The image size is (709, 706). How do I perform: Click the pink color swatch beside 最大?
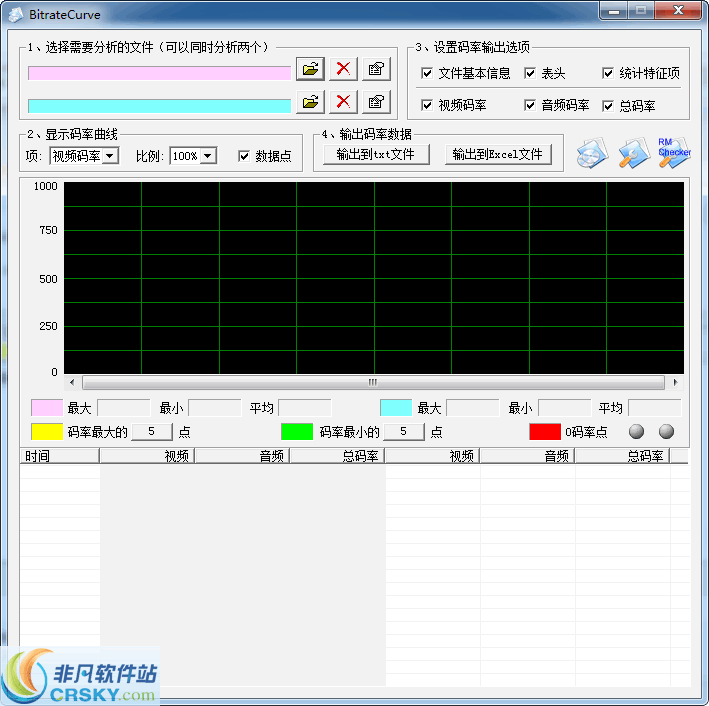(x=47, y=407)
